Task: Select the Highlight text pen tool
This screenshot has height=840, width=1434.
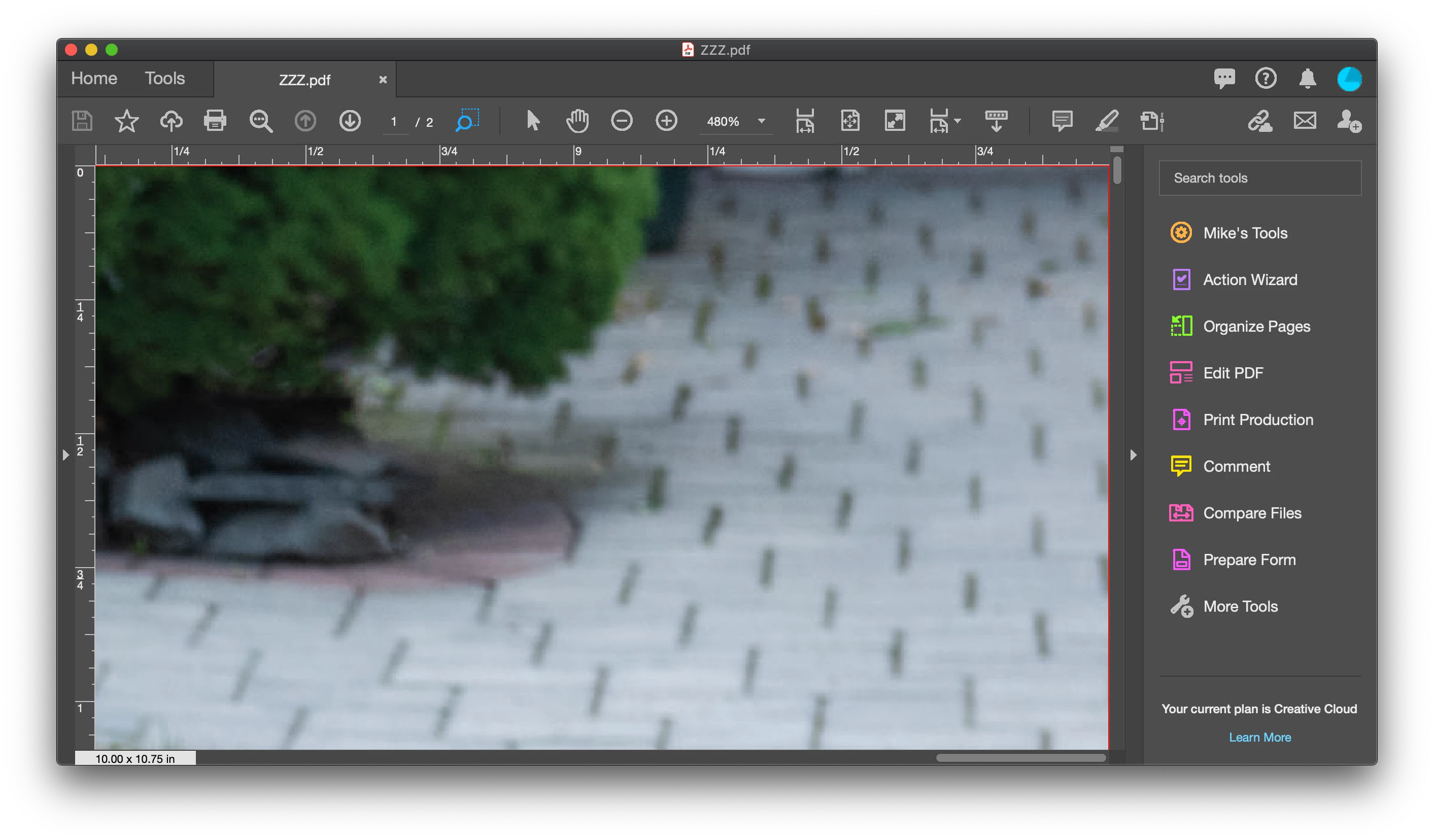Action: point(1107,121)
